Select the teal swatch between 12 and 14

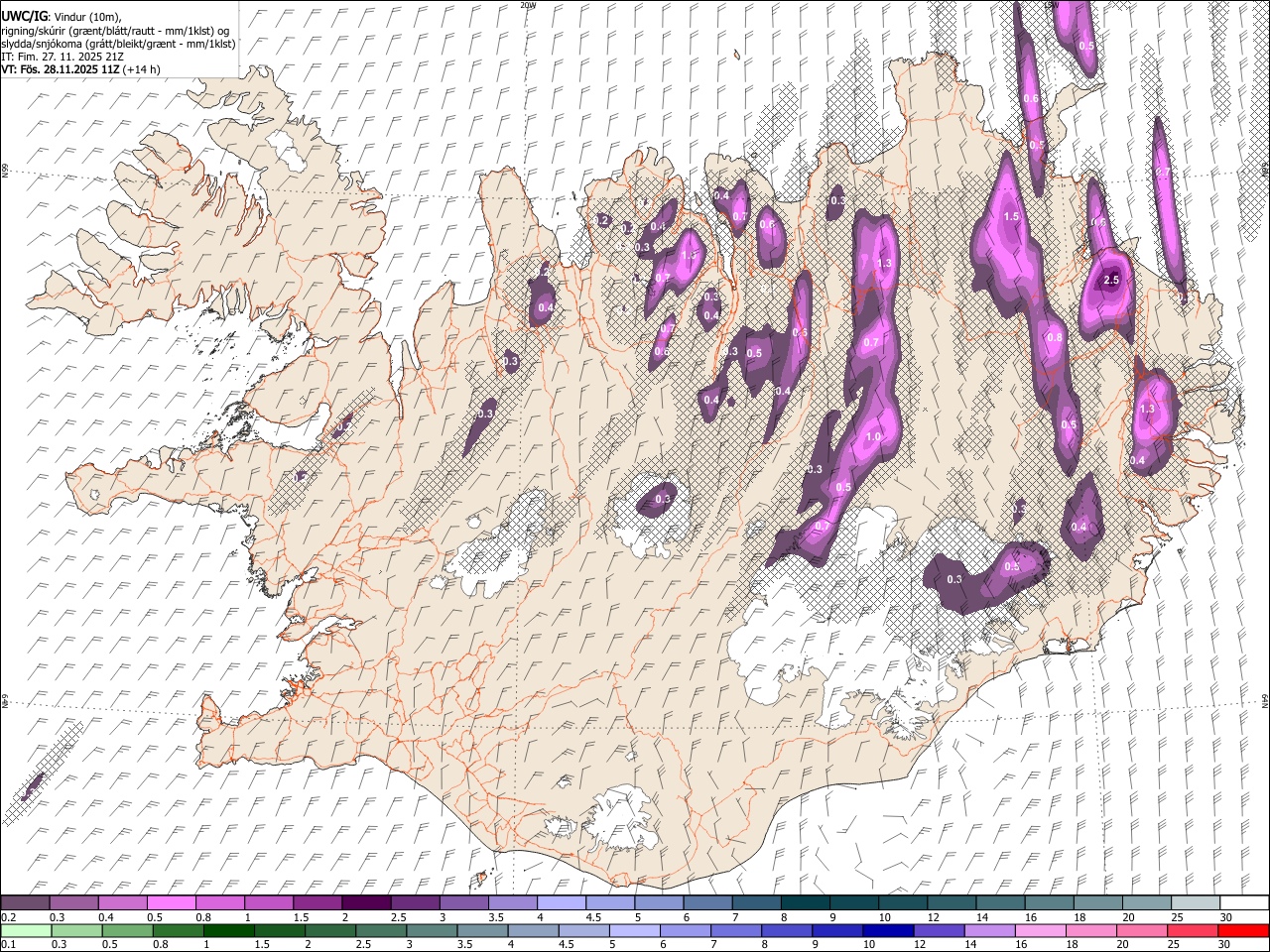pos(951,903)
